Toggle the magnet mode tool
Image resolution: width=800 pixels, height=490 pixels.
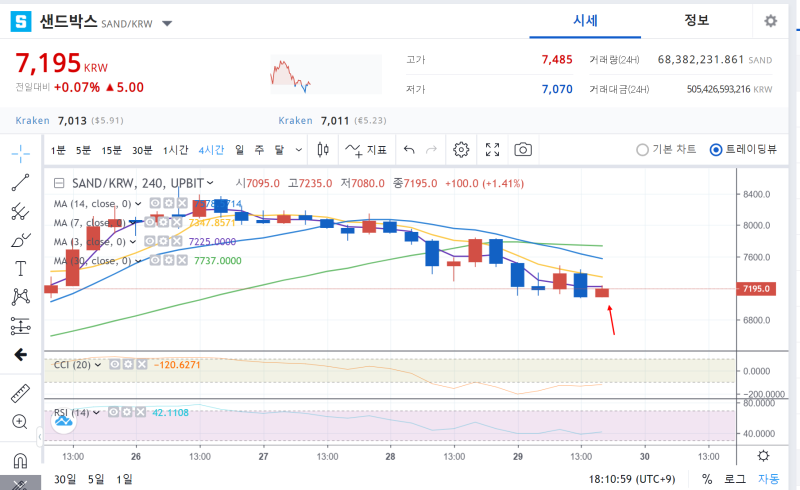pyautogui.click(x=20, y=460)
